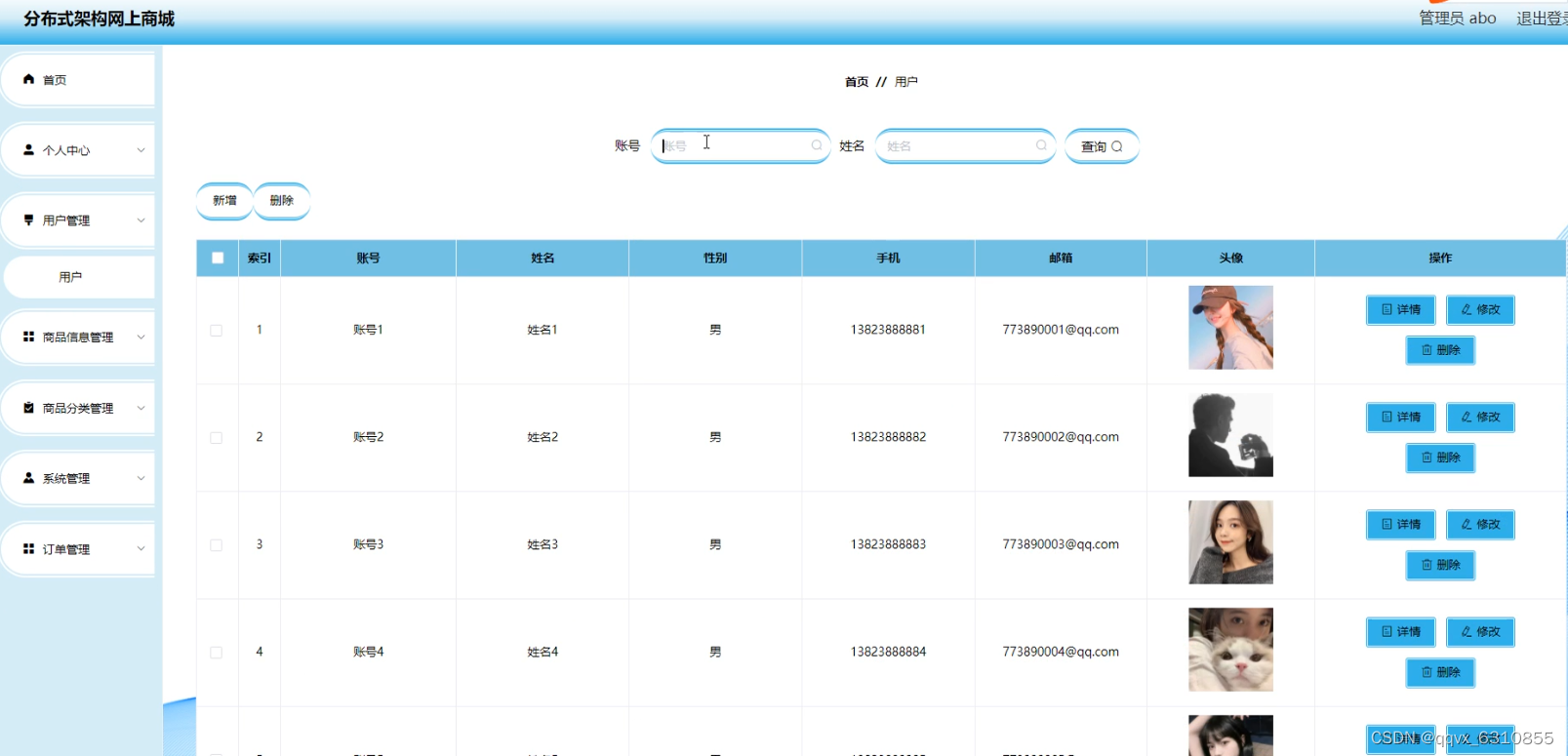Open 首页 in the sidebar
The image size is (1568, 756).
coord(78,80)
